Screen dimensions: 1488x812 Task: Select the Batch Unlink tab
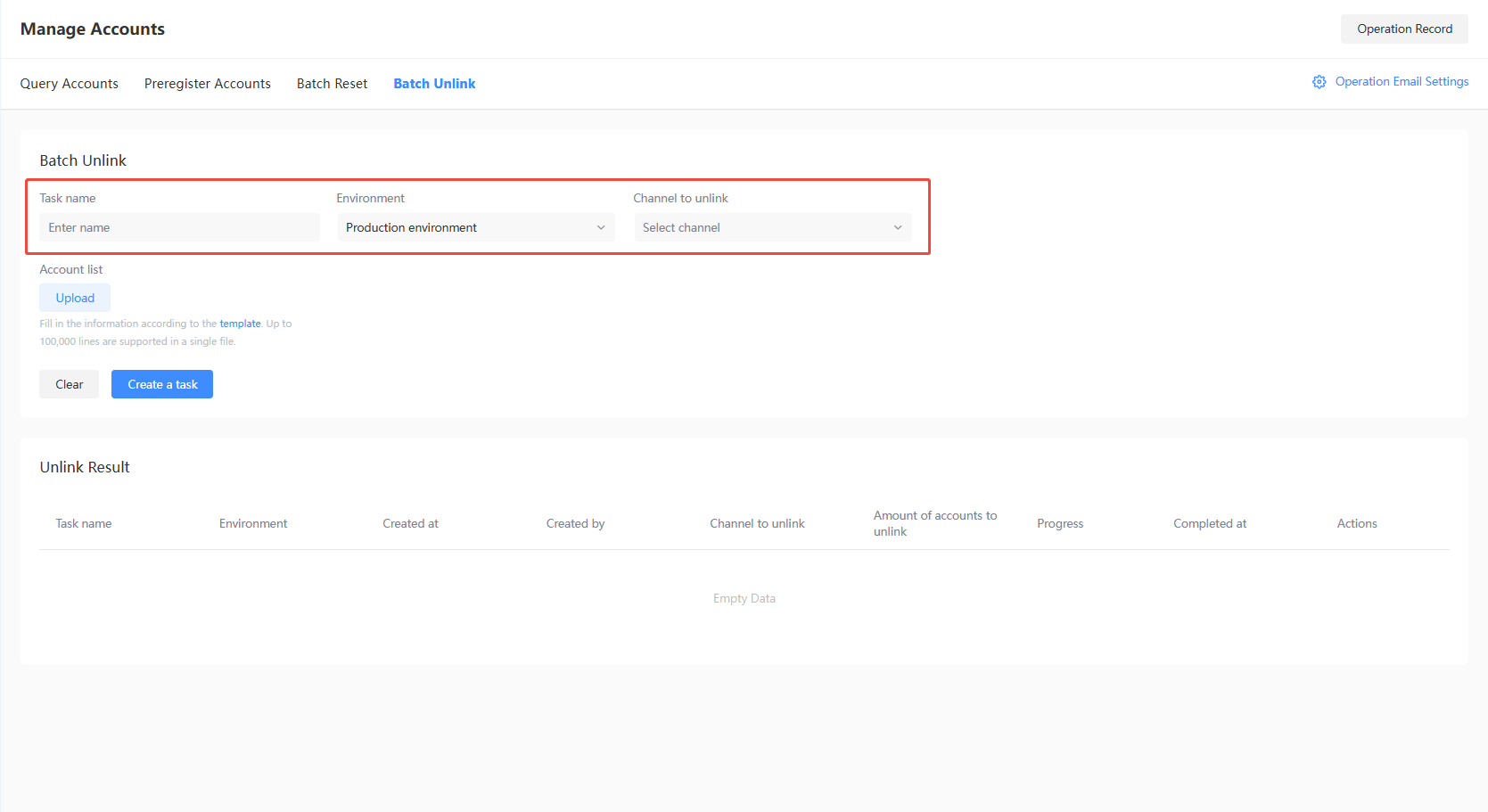tap(434, 84)
